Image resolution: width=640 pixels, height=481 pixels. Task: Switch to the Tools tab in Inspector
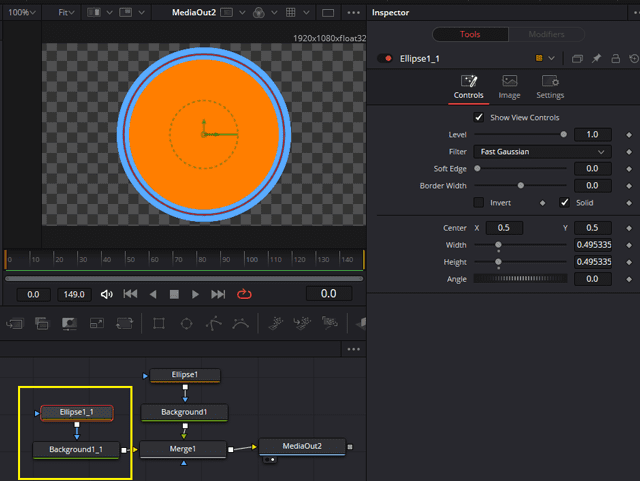pos(470,34)
